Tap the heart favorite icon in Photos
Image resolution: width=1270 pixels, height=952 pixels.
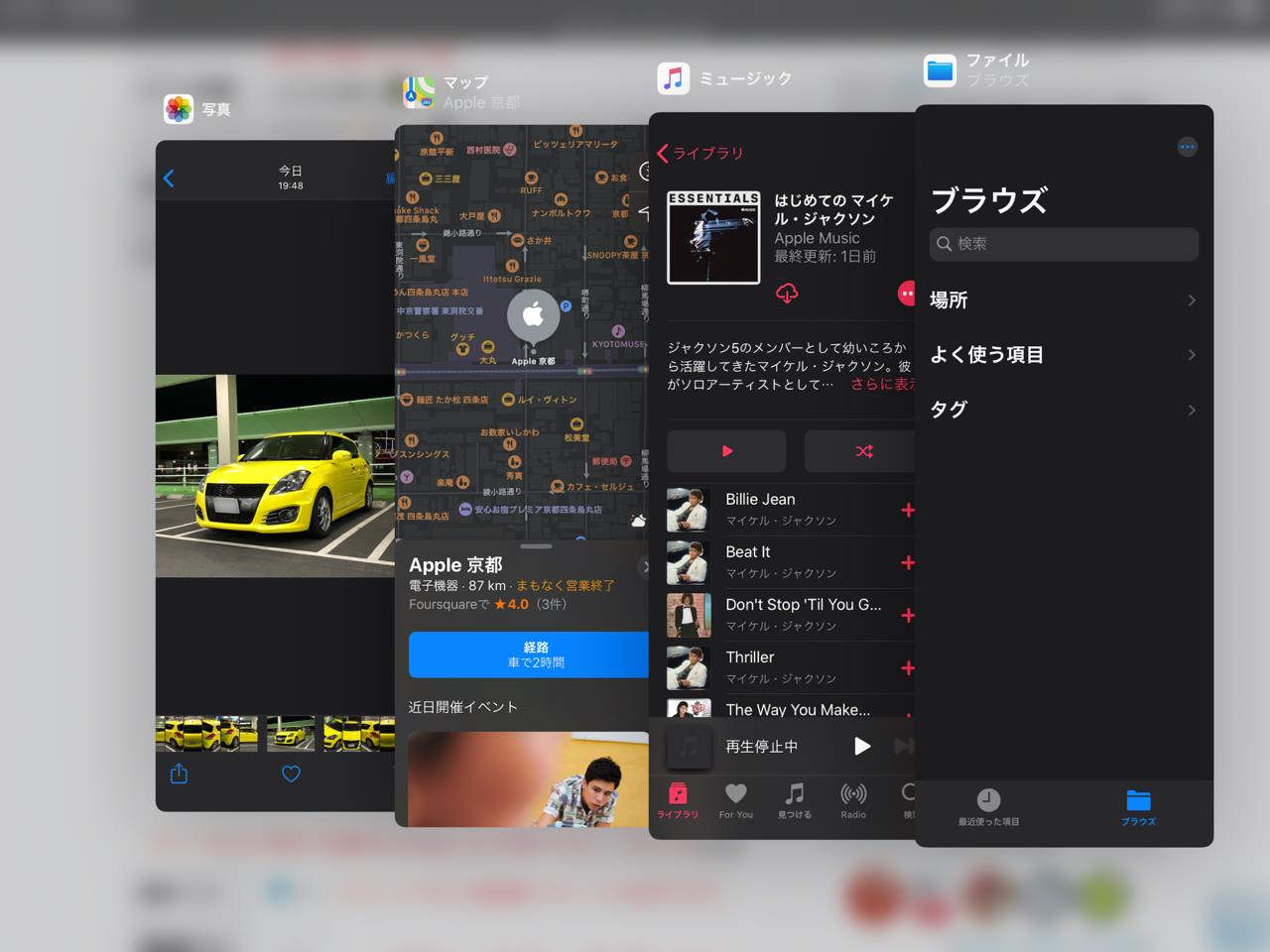pos(291,774)
